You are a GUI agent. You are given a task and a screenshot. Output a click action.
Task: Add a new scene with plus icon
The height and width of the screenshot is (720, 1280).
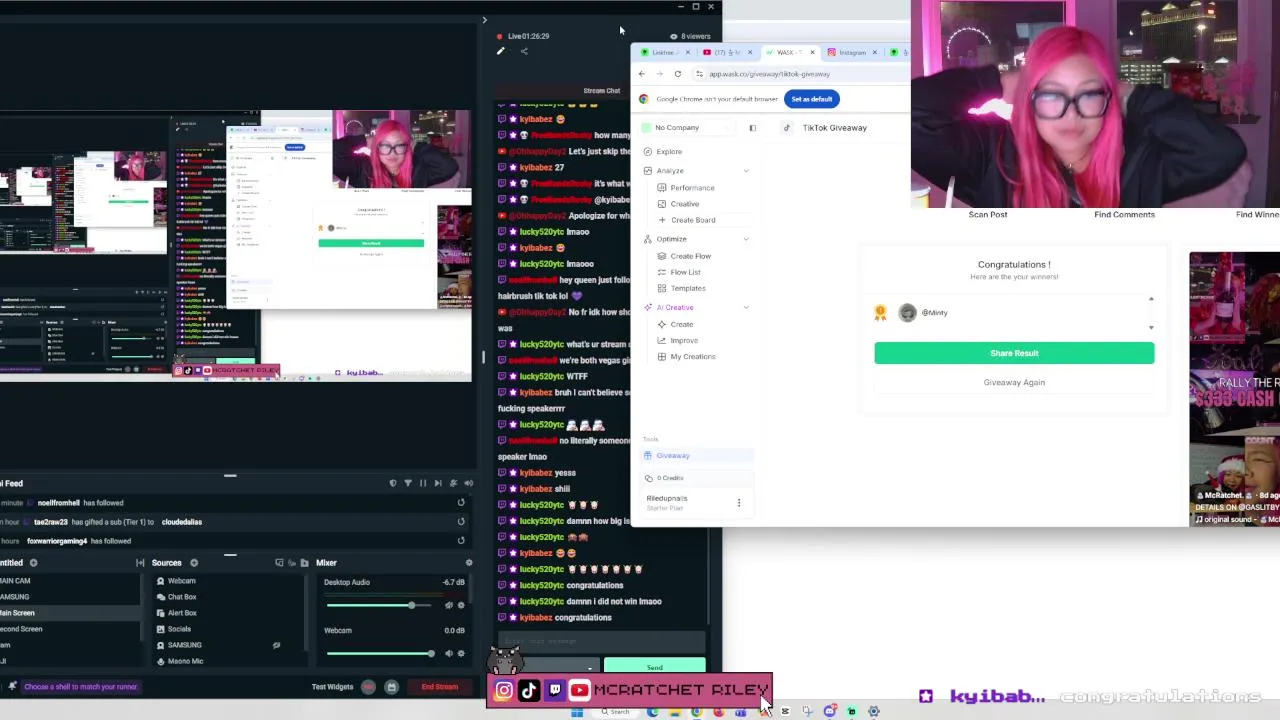click(33, 563)
